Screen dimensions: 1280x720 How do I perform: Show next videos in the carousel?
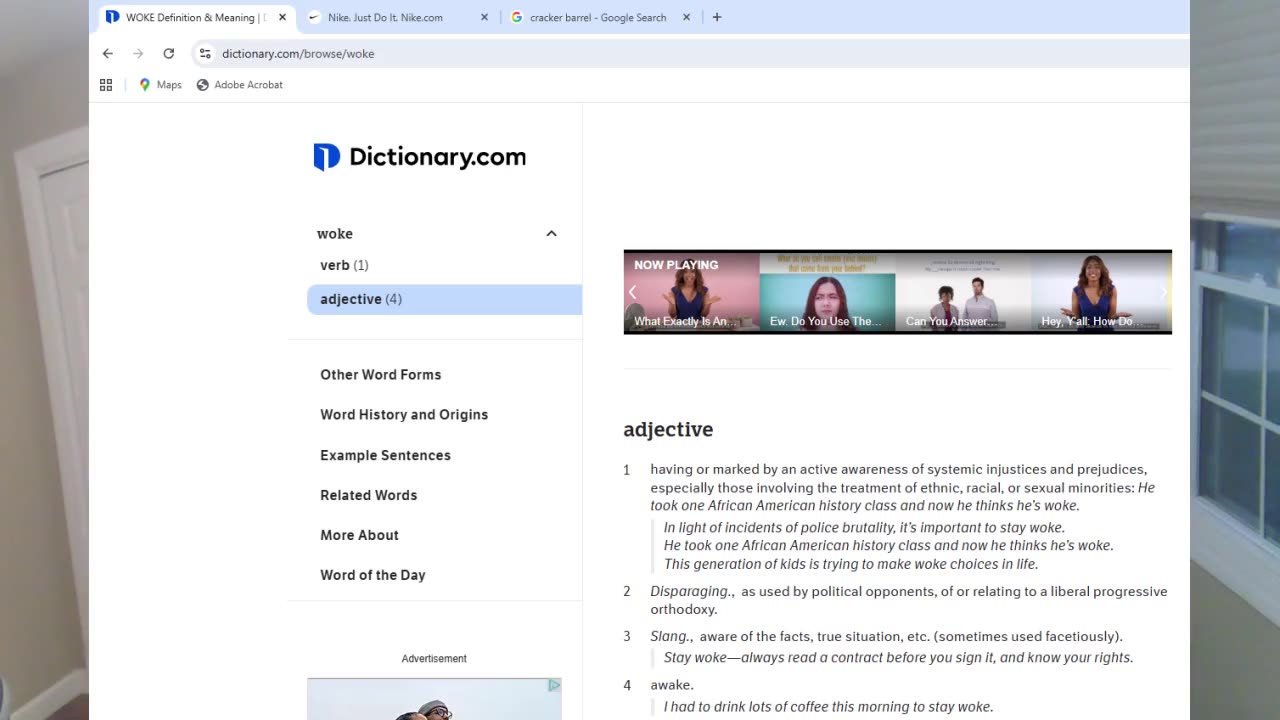(1162, 292)
